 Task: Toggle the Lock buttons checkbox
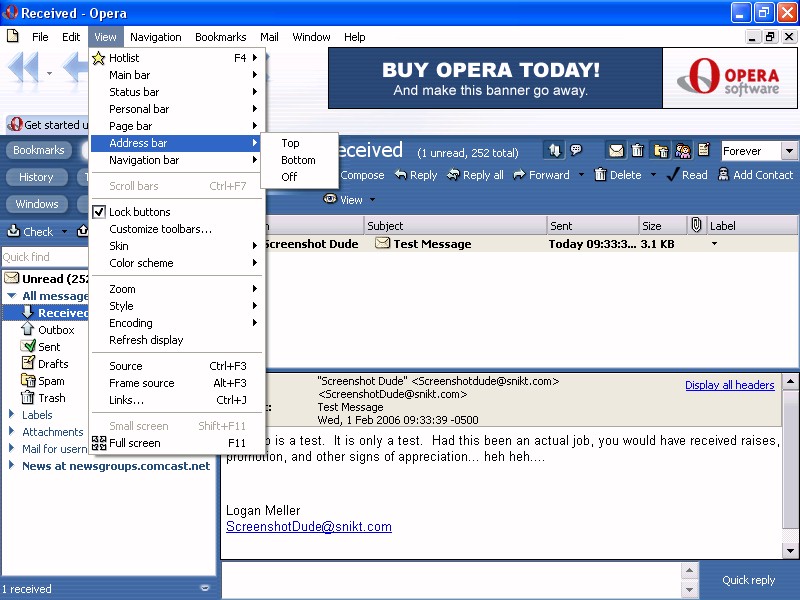point(99,212)
